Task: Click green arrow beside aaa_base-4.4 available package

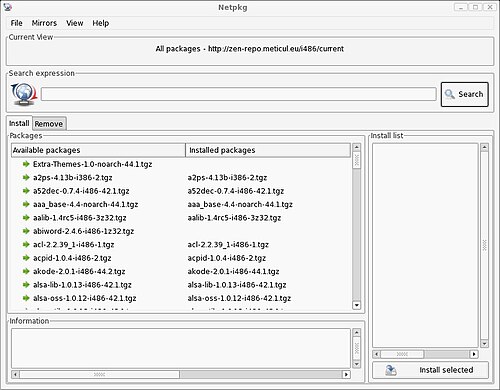Action: click(26, 204)
